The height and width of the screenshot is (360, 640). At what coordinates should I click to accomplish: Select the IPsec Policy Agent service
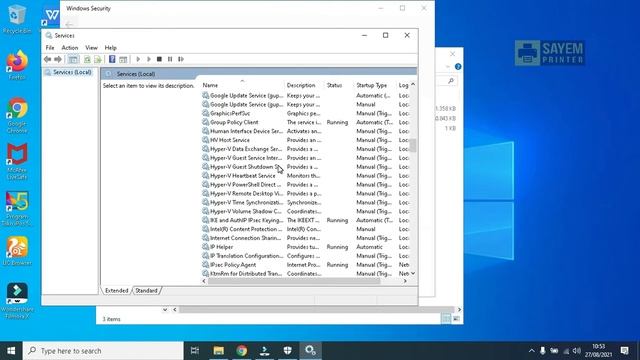(x=306, y=265)
